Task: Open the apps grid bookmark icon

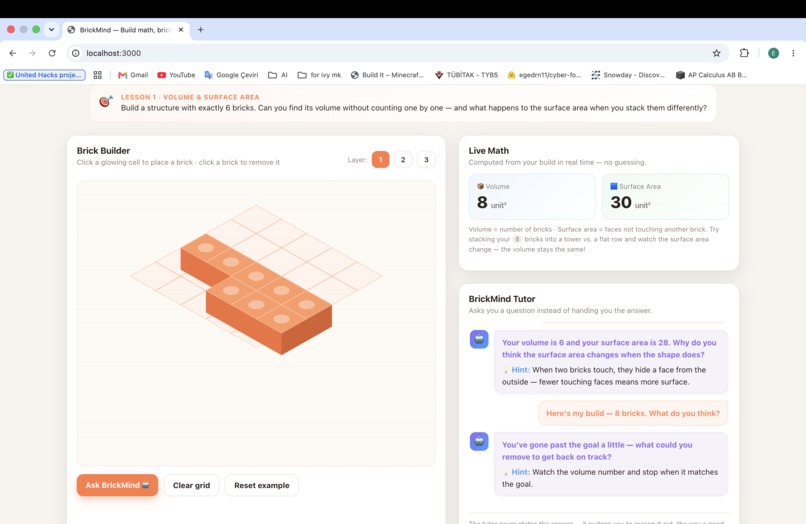Action: pos(98,75)
